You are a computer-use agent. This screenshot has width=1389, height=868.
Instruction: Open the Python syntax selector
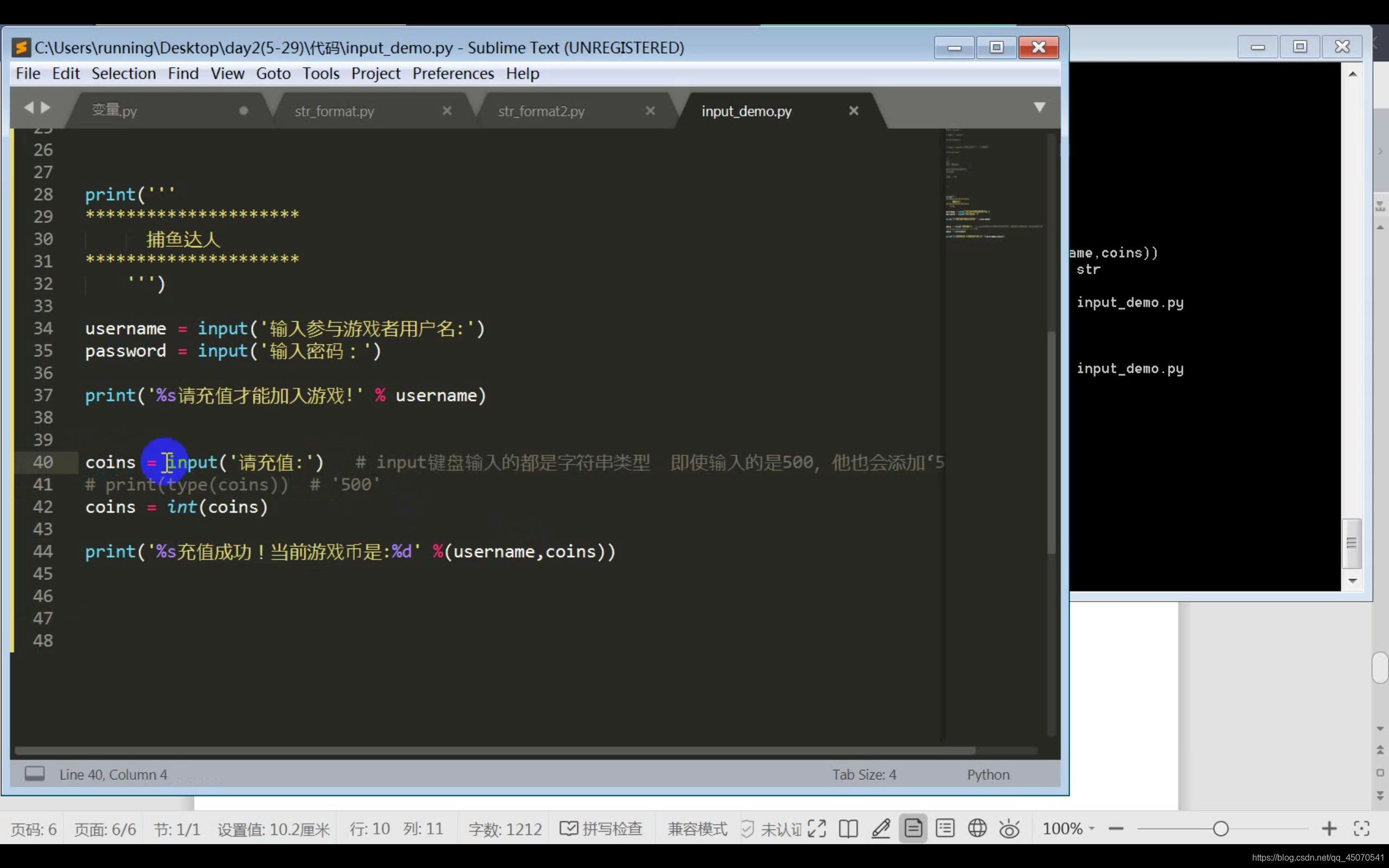tap(988, 775)
